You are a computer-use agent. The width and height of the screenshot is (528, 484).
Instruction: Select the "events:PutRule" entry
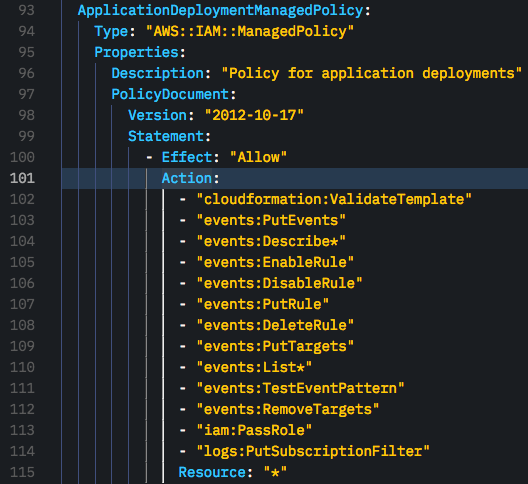click(263, 304)
